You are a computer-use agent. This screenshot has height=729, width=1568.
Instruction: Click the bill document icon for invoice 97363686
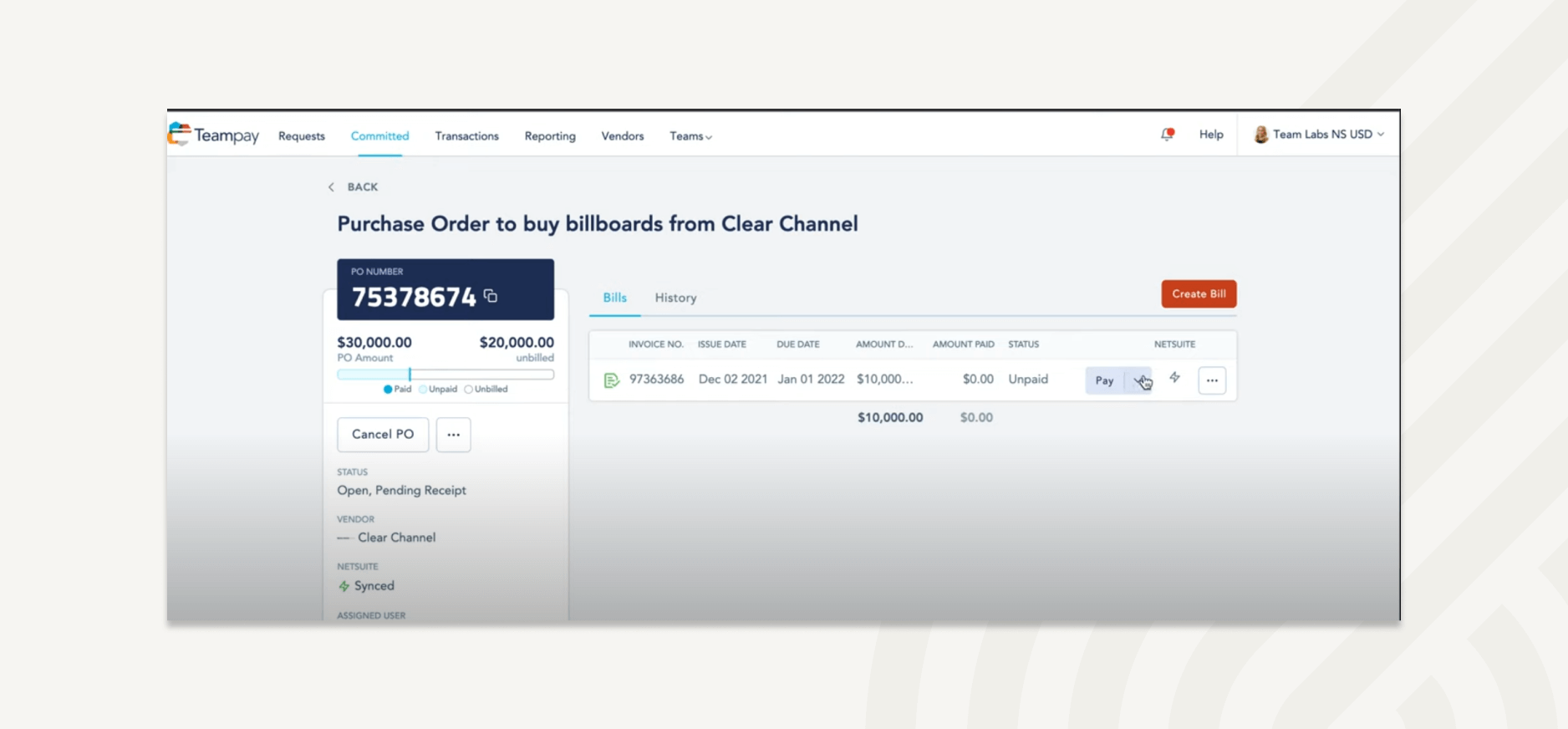click(x=611, y=380)
